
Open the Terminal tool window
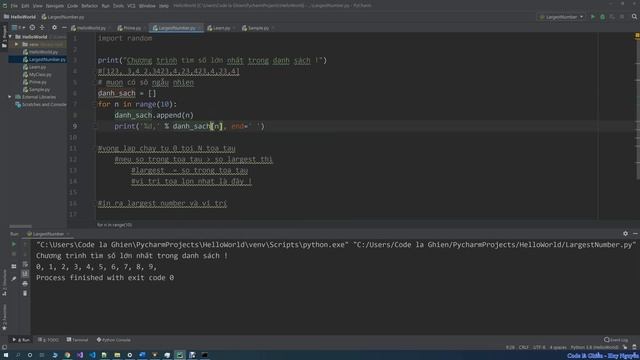[77, 340]
